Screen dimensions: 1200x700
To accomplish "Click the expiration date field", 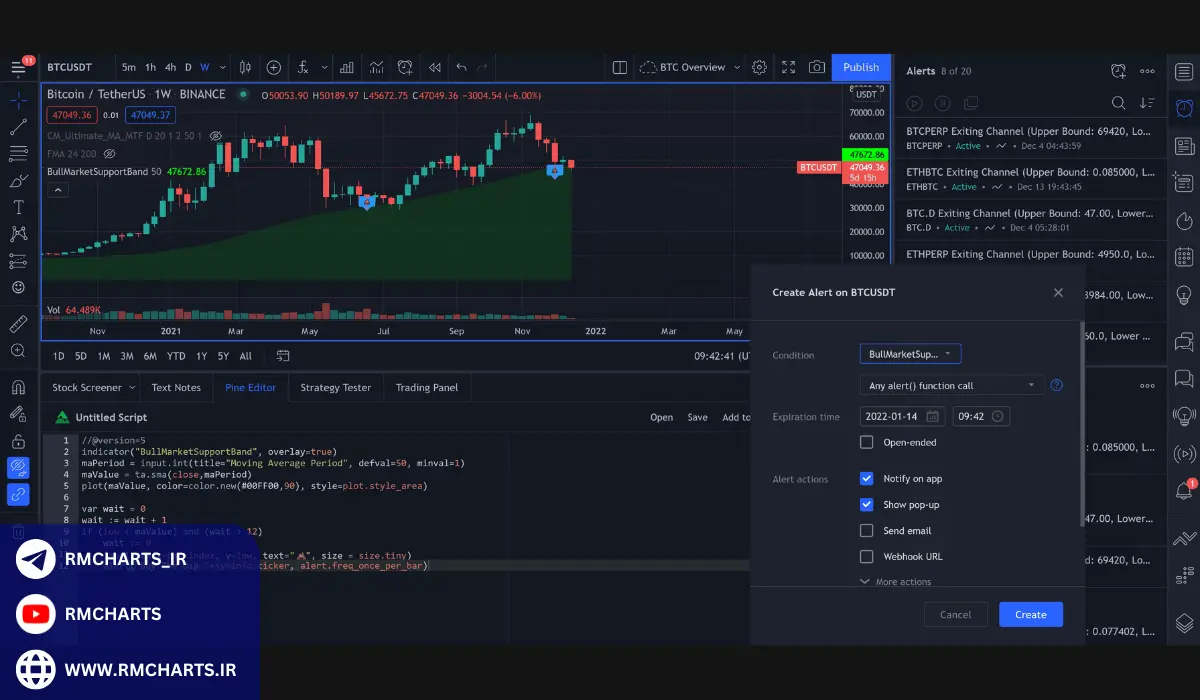I will coord(902,417).
